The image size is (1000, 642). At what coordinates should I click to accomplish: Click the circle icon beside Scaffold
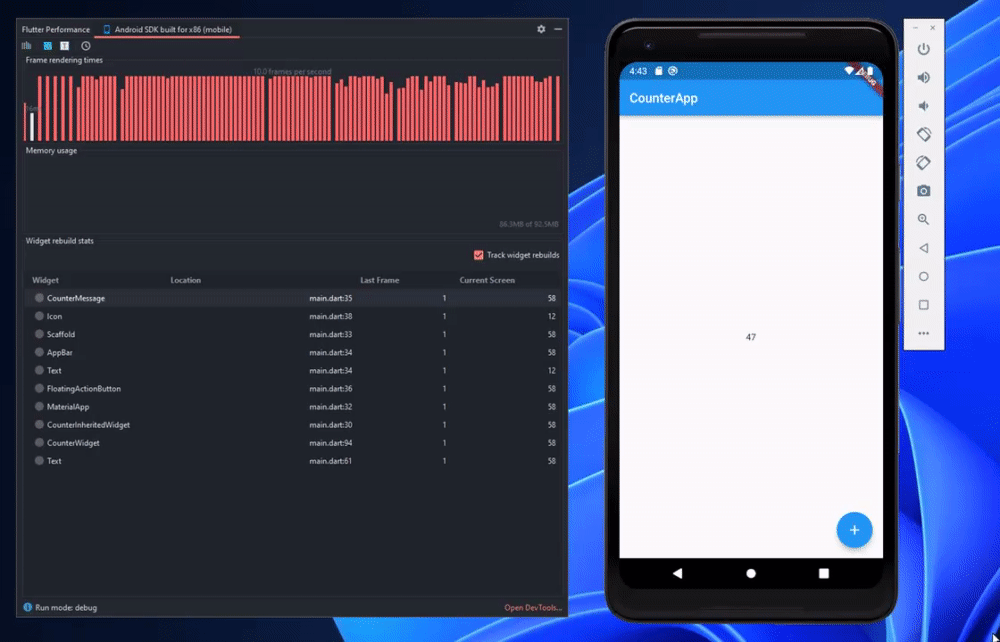(40, 334)
